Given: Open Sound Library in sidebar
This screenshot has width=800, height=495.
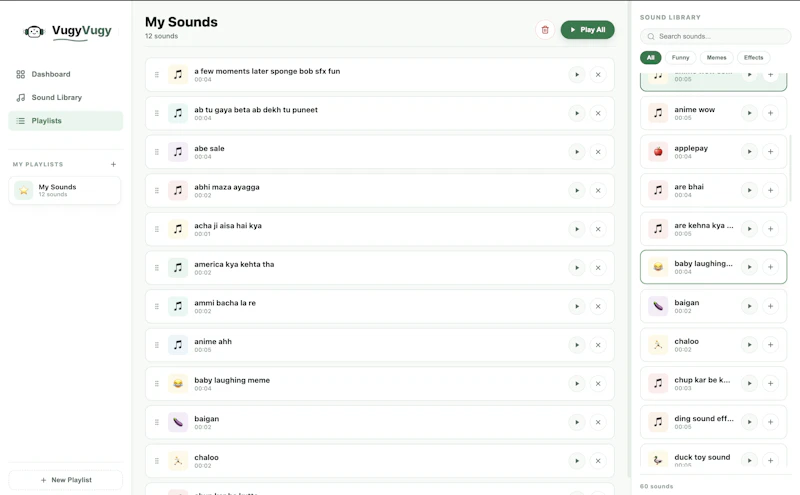Looking at the screenshot, I should [x=65, y=97].
